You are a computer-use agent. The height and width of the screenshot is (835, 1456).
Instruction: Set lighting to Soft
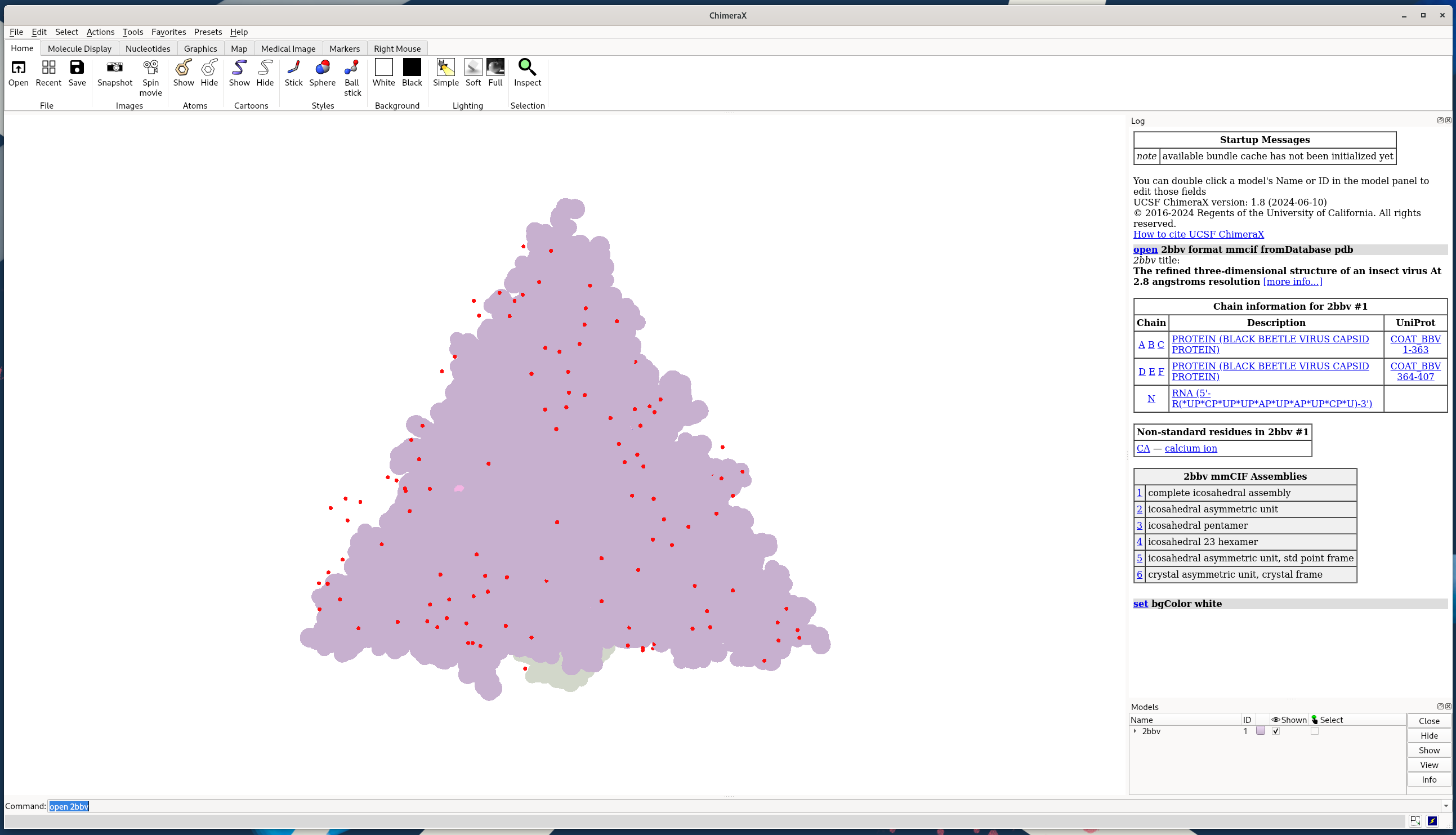pyautogui.click(x=473, y=68)
